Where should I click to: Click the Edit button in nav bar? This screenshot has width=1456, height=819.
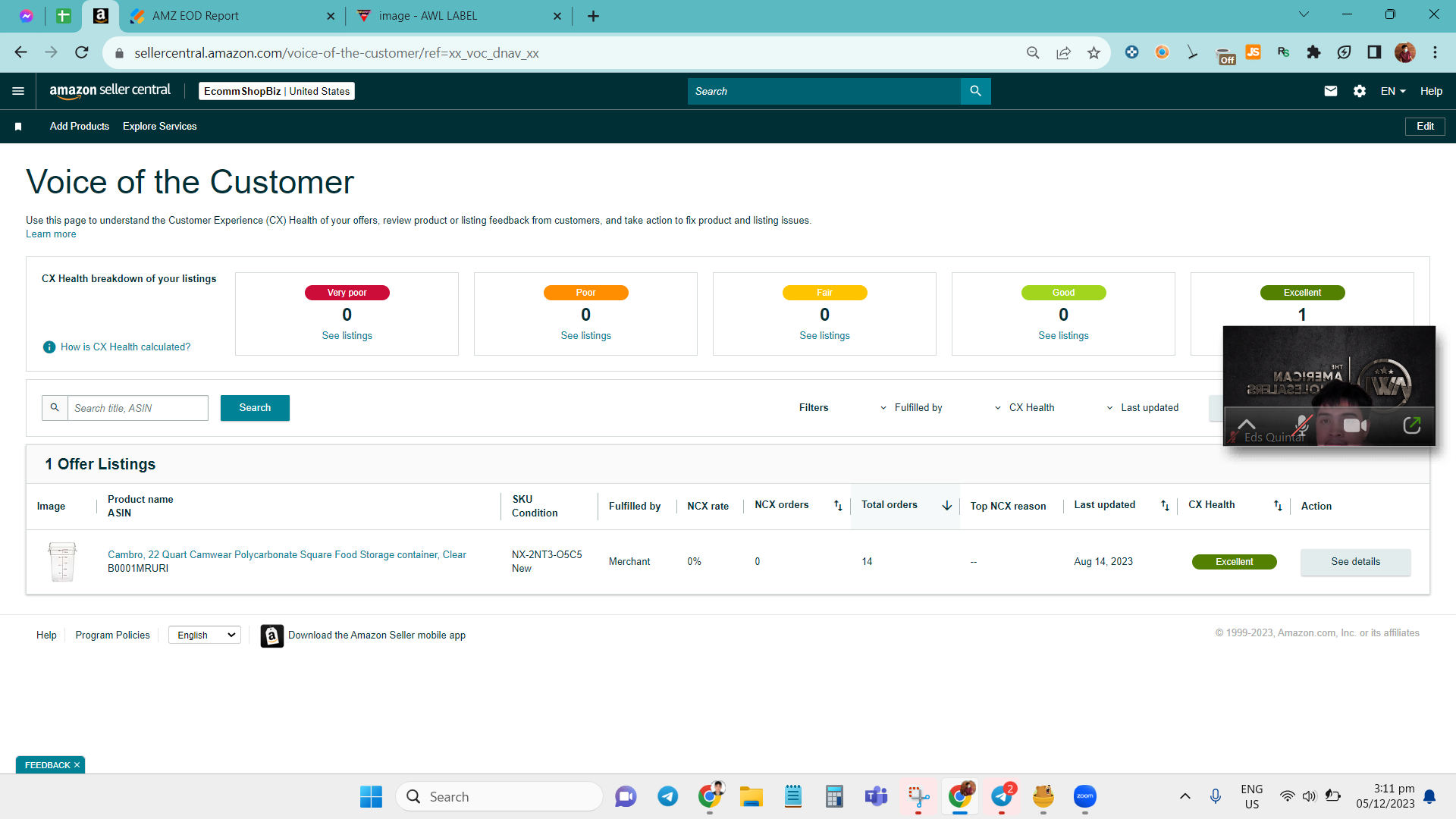click(x=1425, y=127)
